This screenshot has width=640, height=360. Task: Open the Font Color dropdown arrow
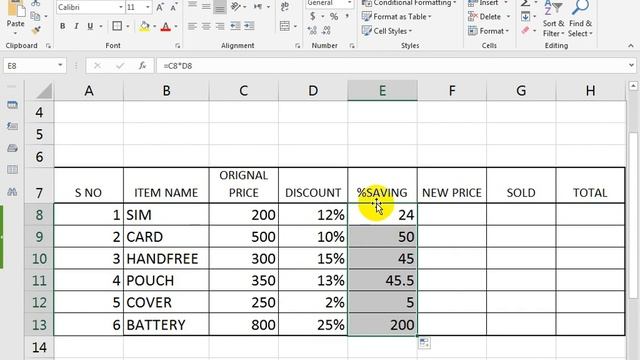click(176, 27)
